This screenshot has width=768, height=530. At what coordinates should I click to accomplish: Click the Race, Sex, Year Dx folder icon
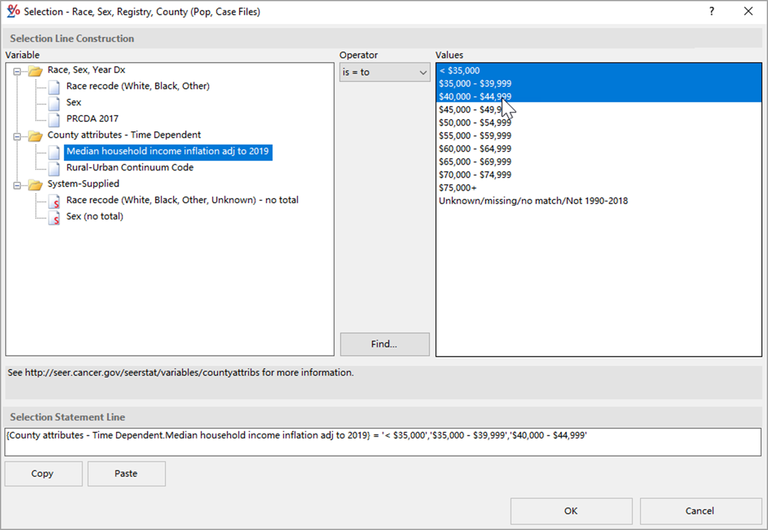click(x=35, y=71)
